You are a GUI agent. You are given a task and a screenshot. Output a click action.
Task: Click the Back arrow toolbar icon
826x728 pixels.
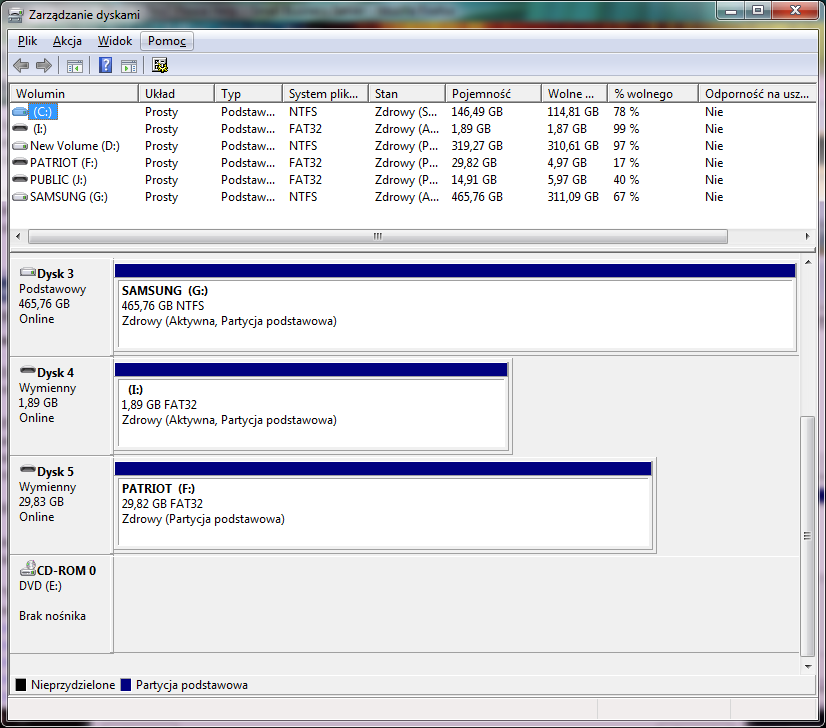(21, 66)
